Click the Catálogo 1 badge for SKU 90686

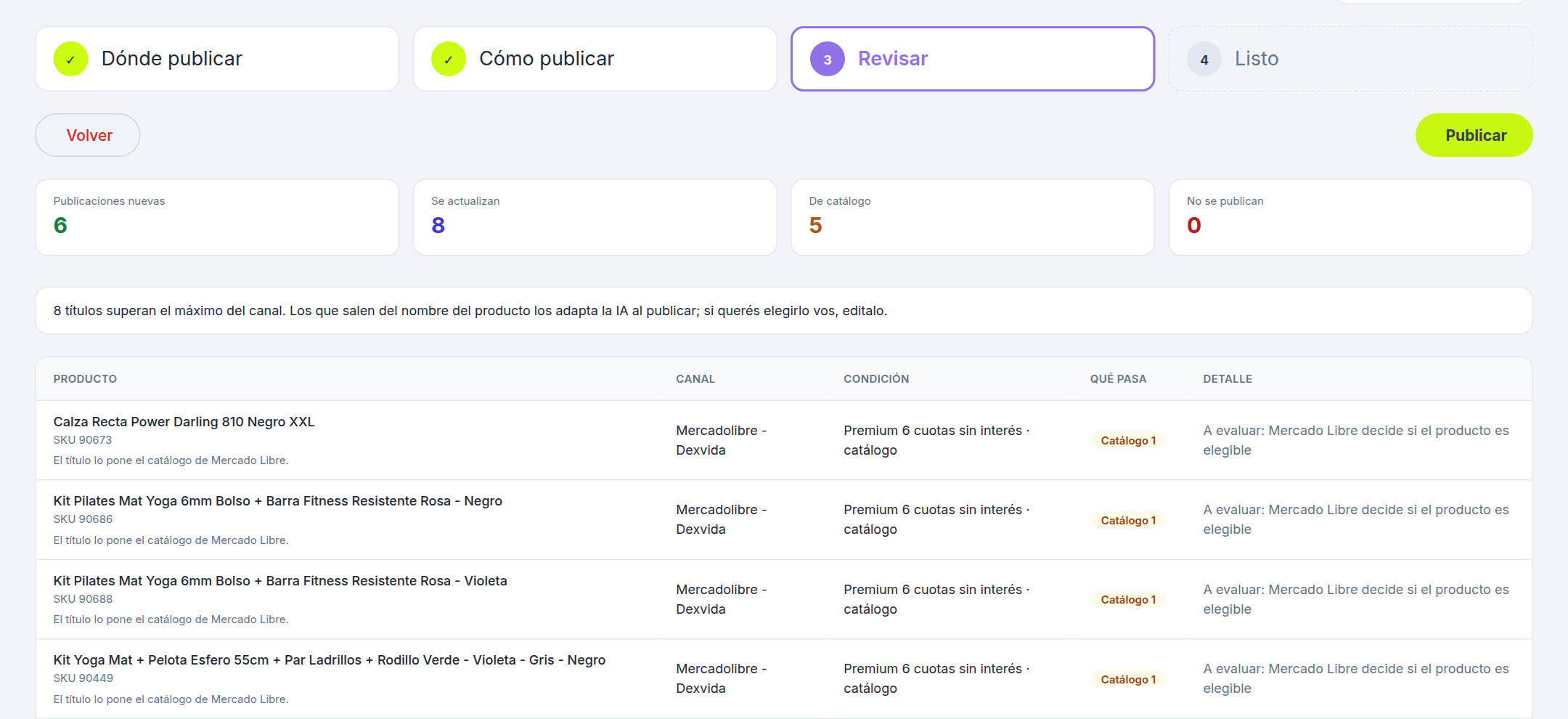click(x=1128, y=520)
